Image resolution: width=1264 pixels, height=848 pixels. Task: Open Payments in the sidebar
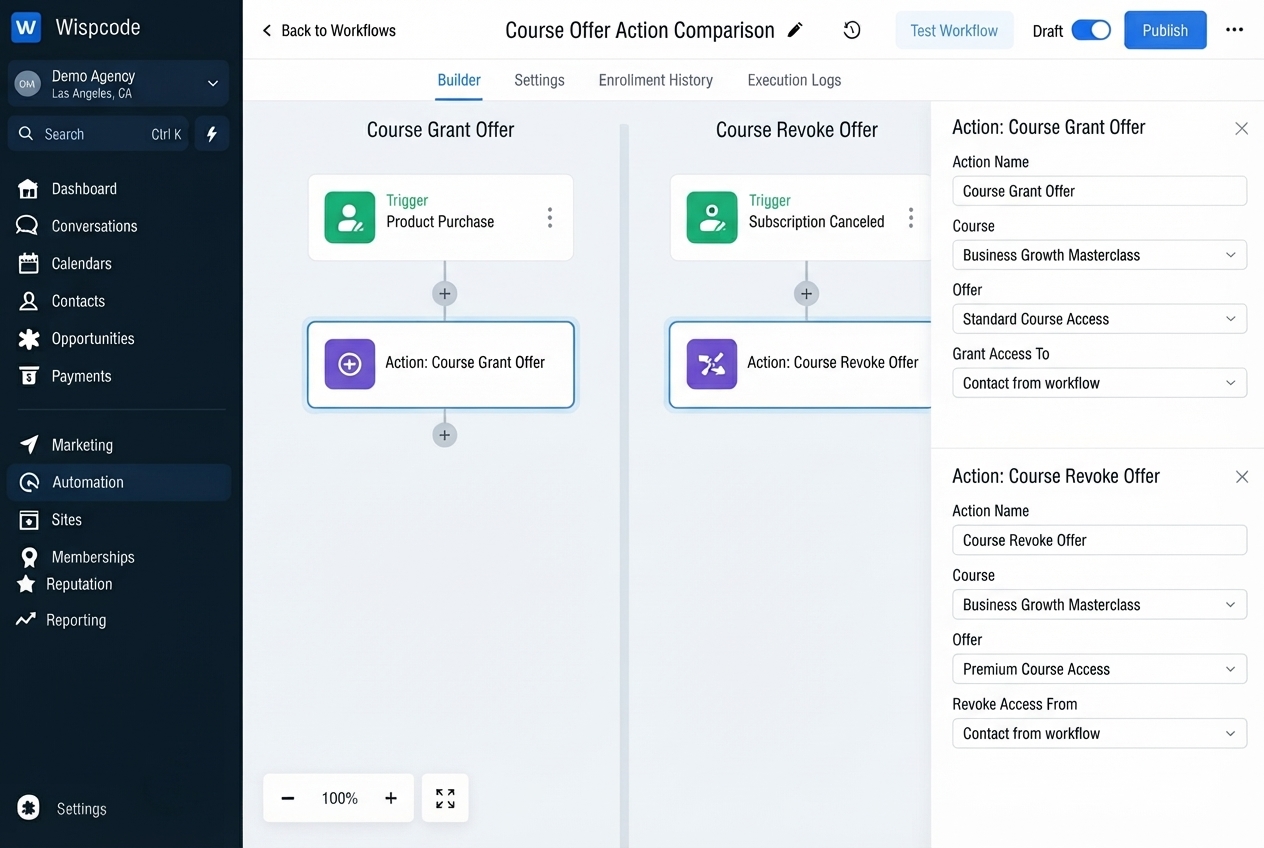pos(65,376)
